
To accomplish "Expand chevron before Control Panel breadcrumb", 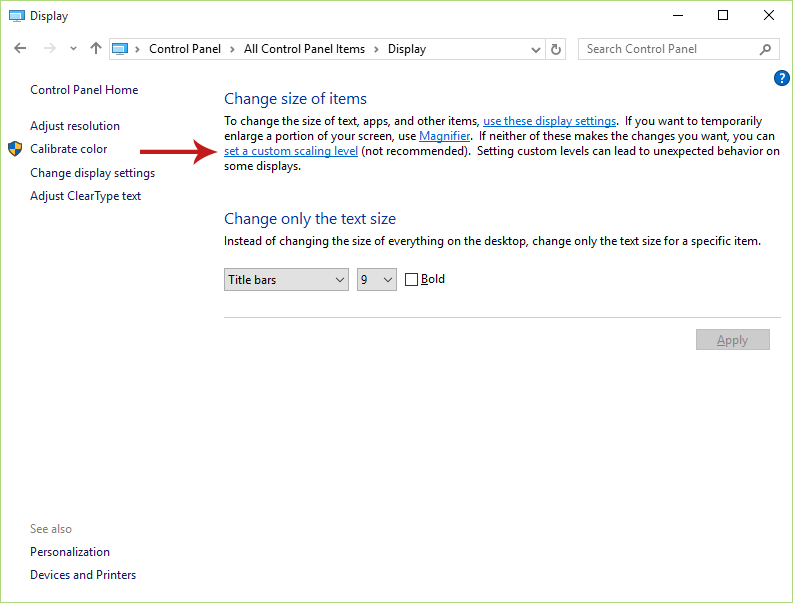I will (137, 49).
